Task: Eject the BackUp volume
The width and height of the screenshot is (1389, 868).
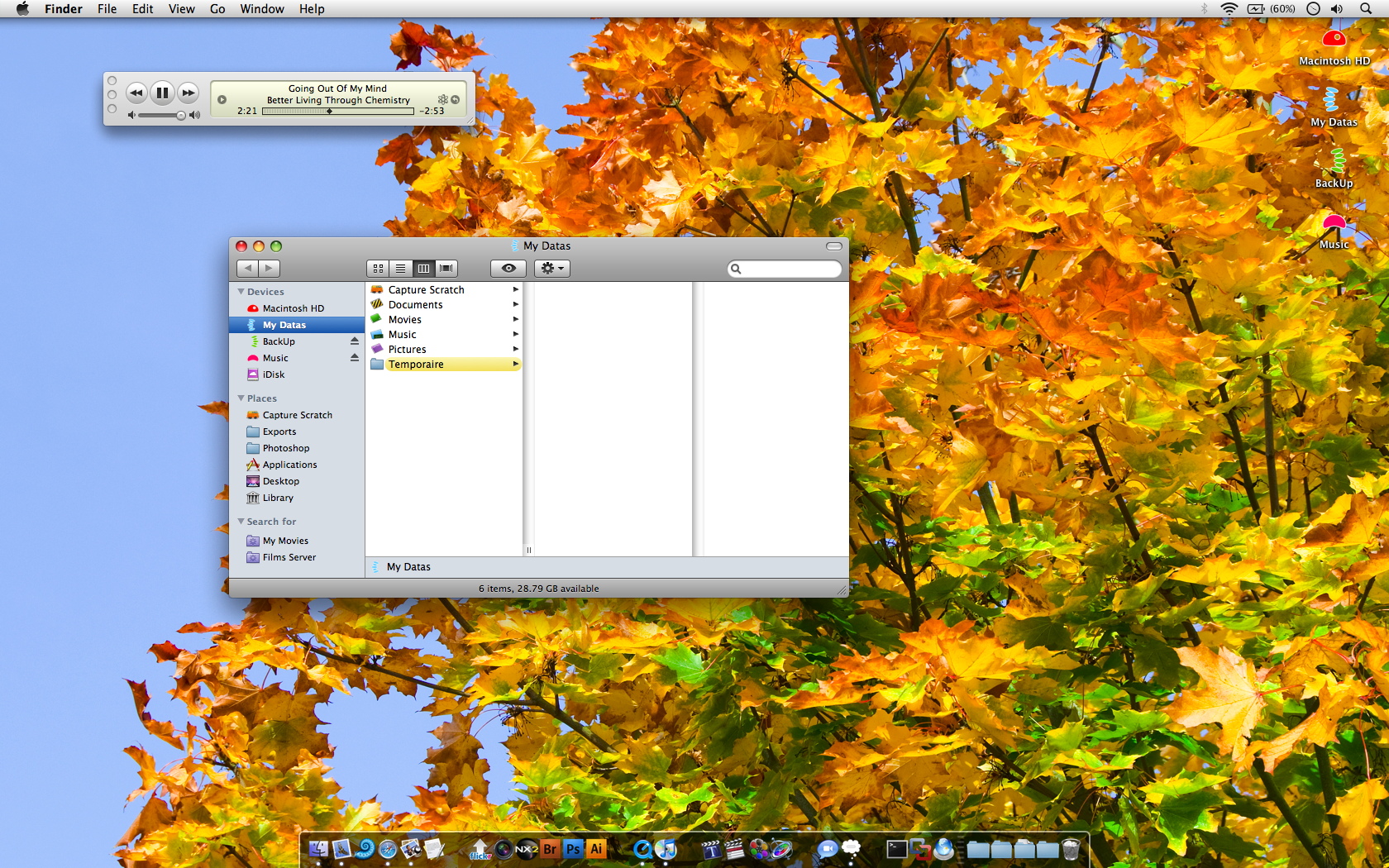Action: click(355, 341)
